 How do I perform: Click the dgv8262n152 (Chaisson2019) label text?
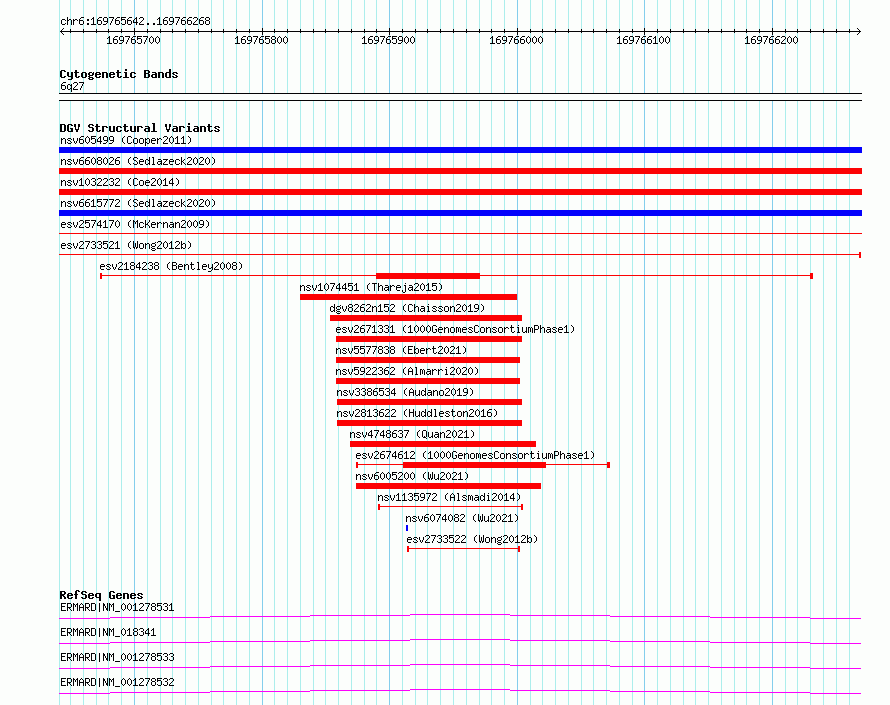407,308
